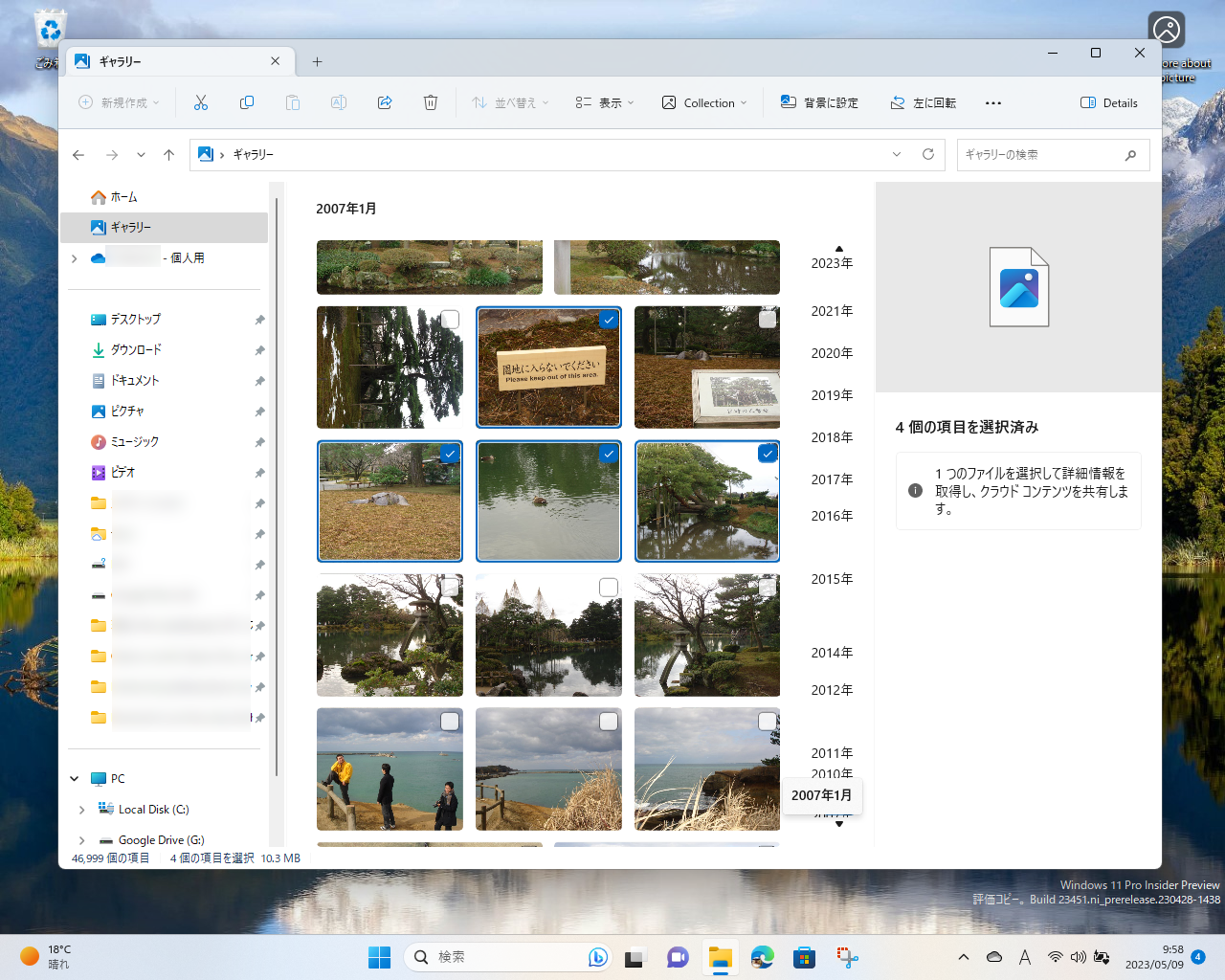
Task: Uncheck the selected pine reflection photo checkbox
Action: click(768, 454)
